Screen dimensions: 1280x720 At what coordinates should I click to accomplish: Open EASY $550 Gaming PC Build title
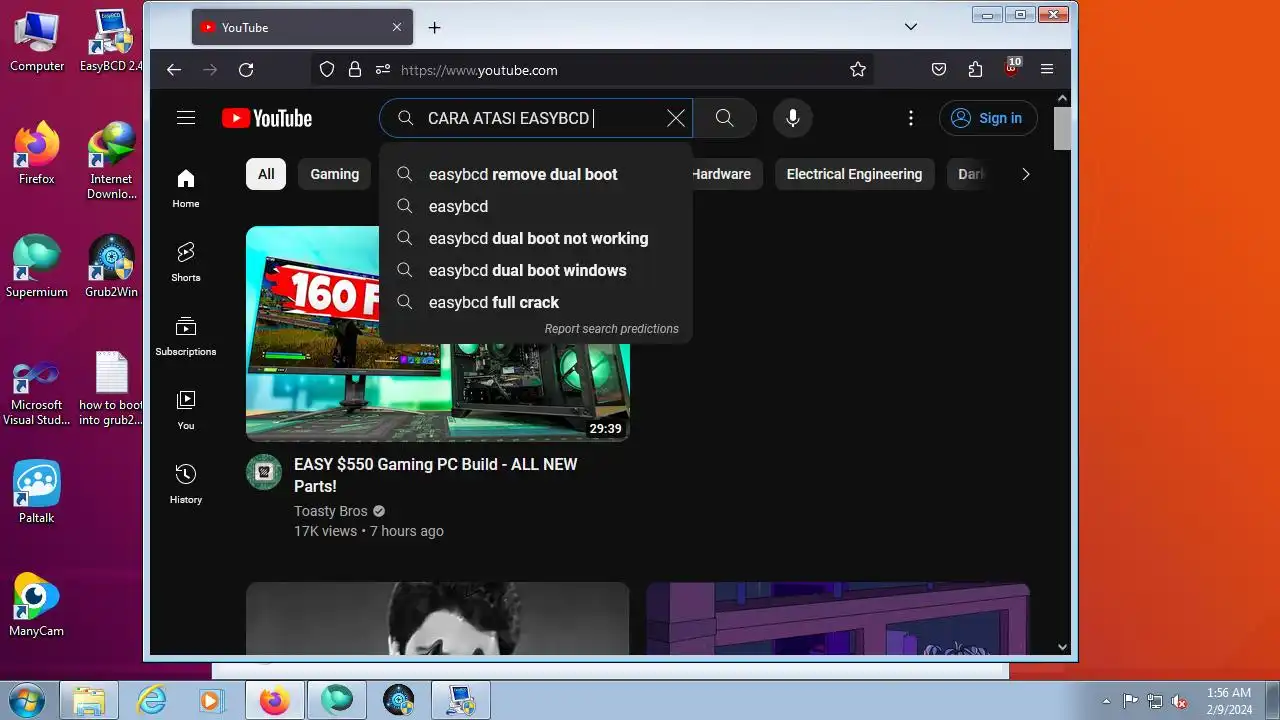tap(435, 475)
